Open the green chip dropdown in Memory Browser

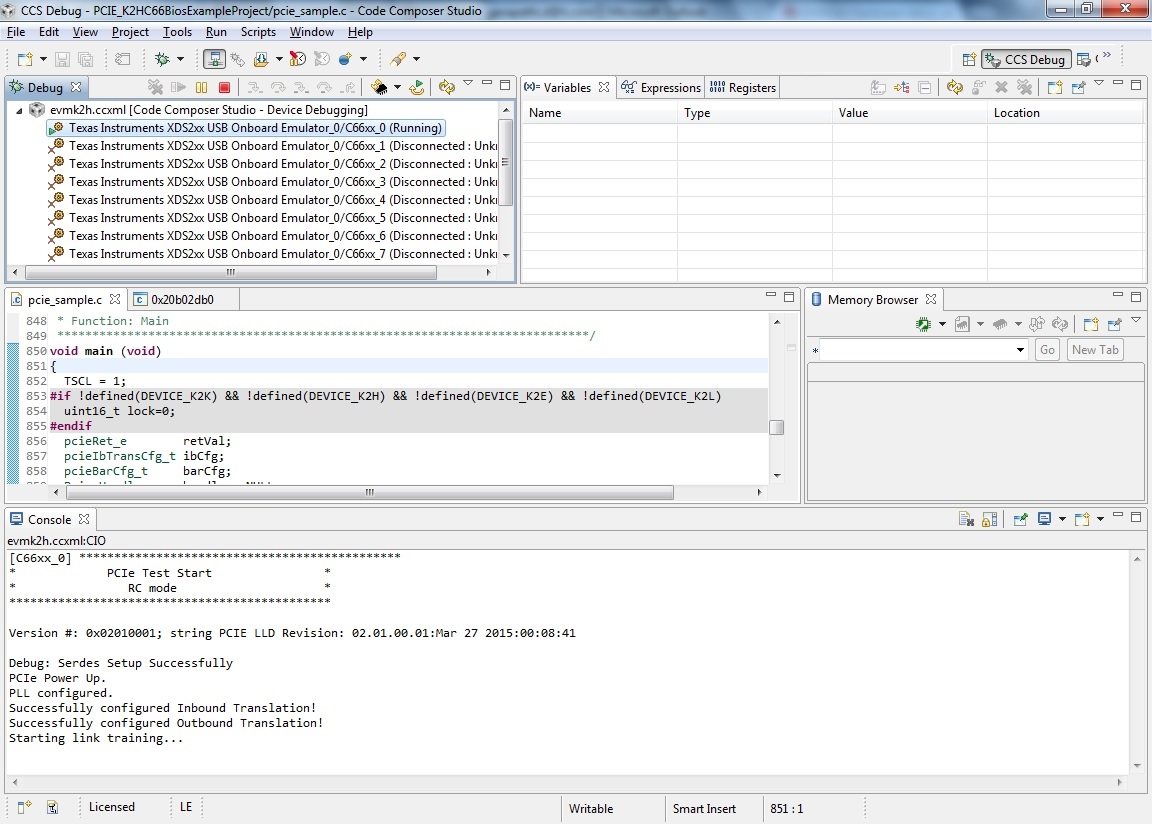coord(942,324)
